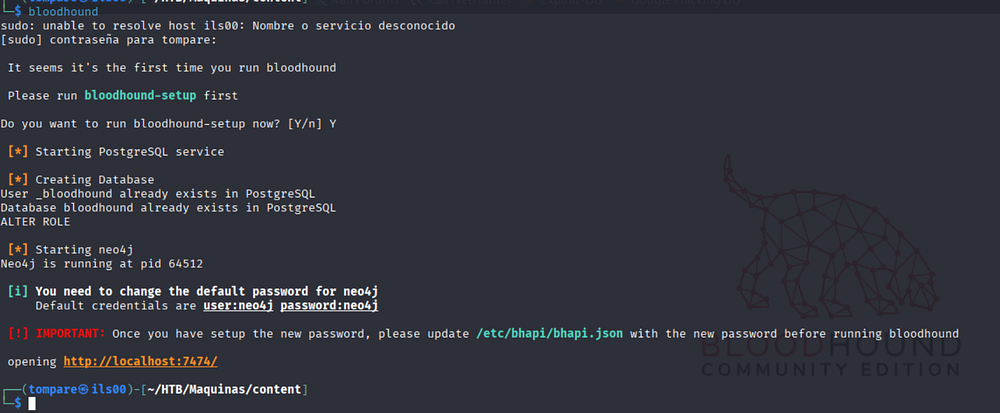The image size is (1000, 413).
Task: Click the Neo4j pid 64512 line
Action: coord(101,263)
